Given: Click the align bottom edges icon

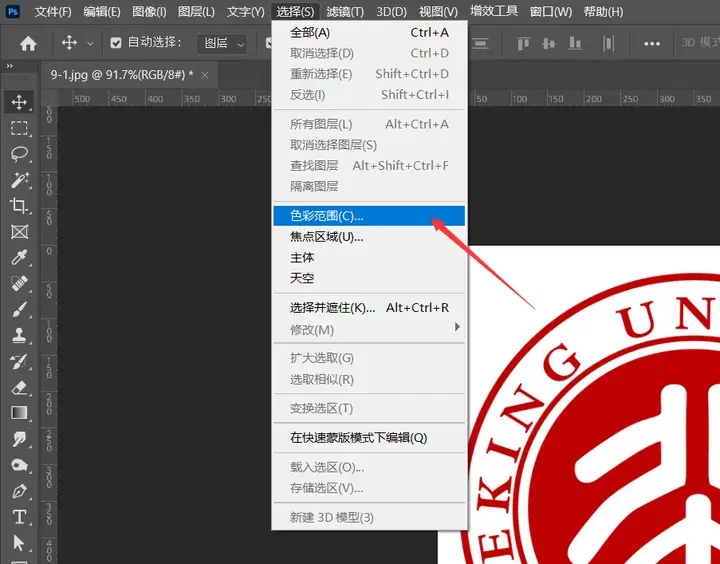Looking at the screenshot, I should (575, 44).
